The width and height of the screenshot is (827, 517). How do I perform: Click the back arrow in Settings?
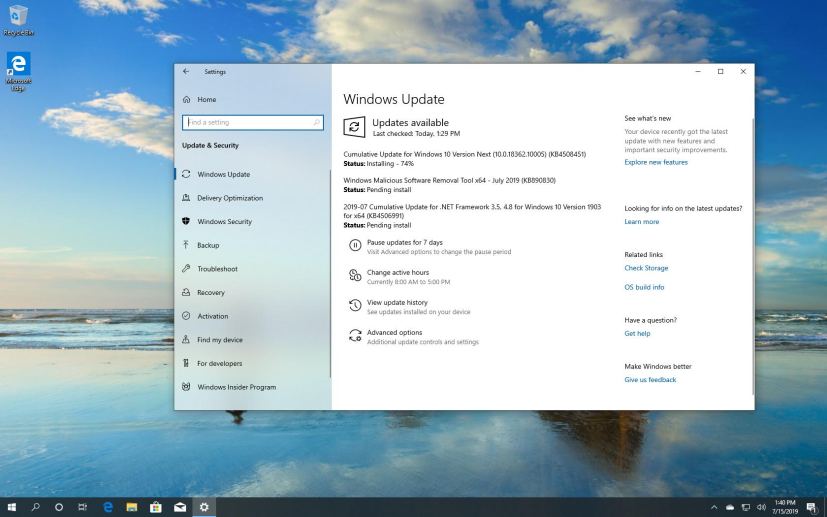click(186, 71)
